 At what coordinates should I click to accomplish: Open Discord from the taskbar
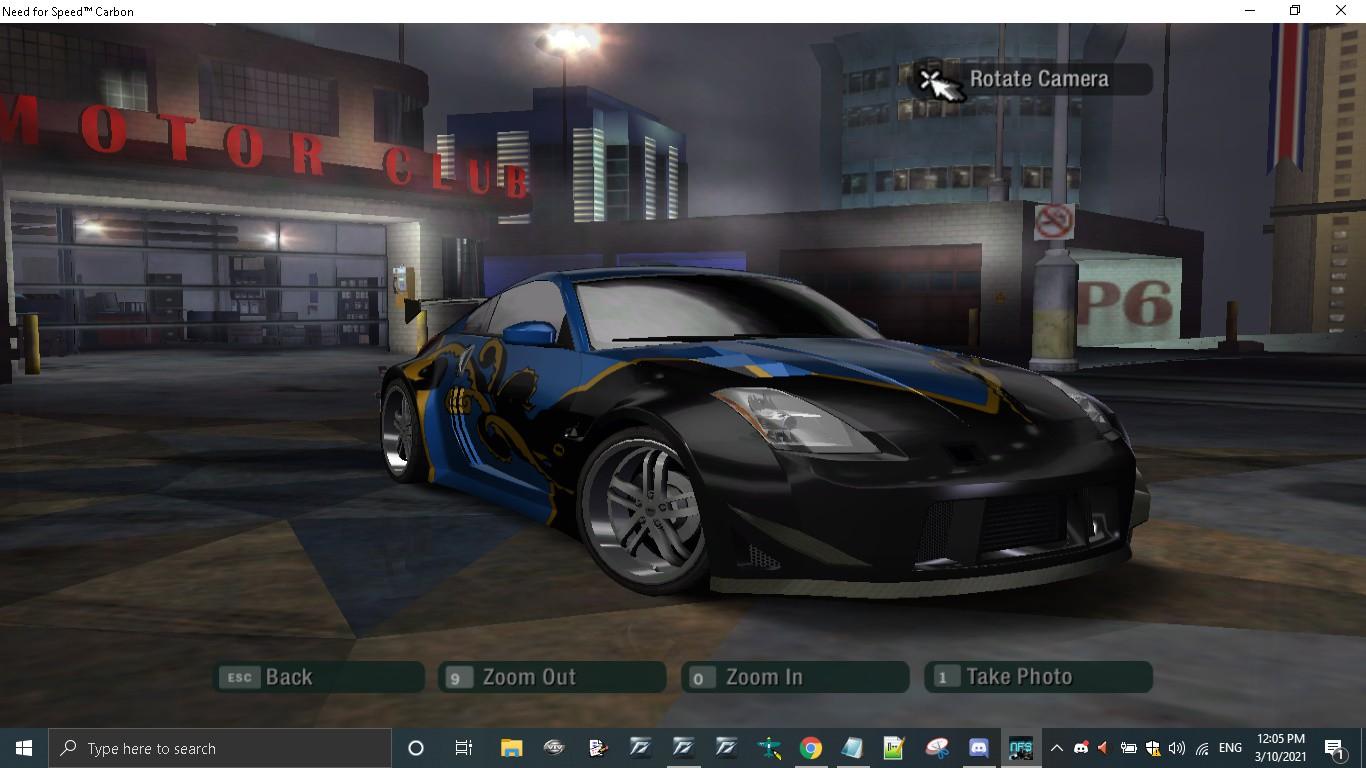pos(979,748)
